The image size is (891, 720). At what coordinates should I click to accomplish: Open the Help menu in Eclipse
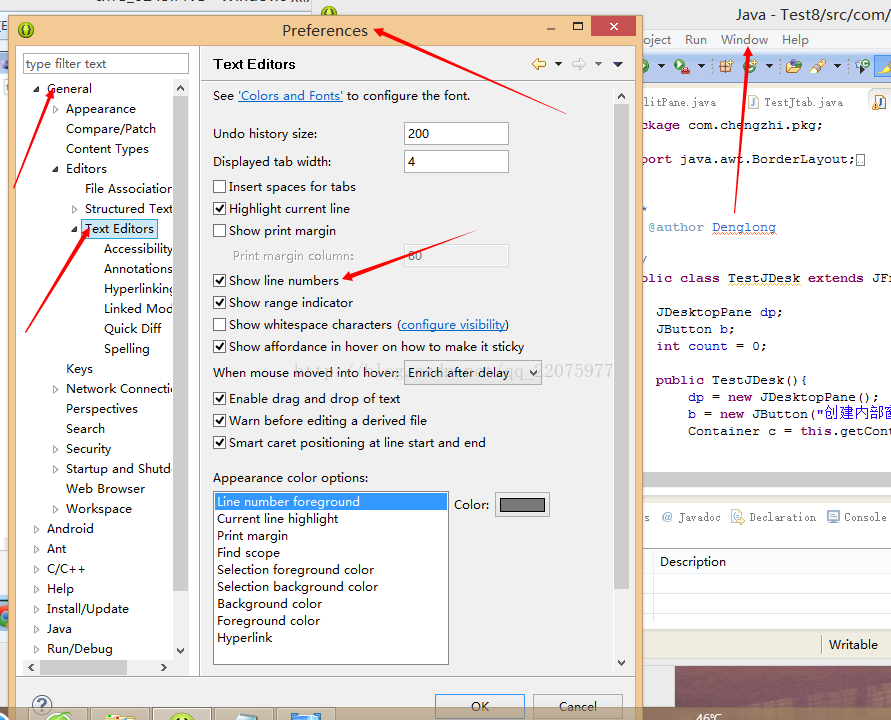pos(795,40)
